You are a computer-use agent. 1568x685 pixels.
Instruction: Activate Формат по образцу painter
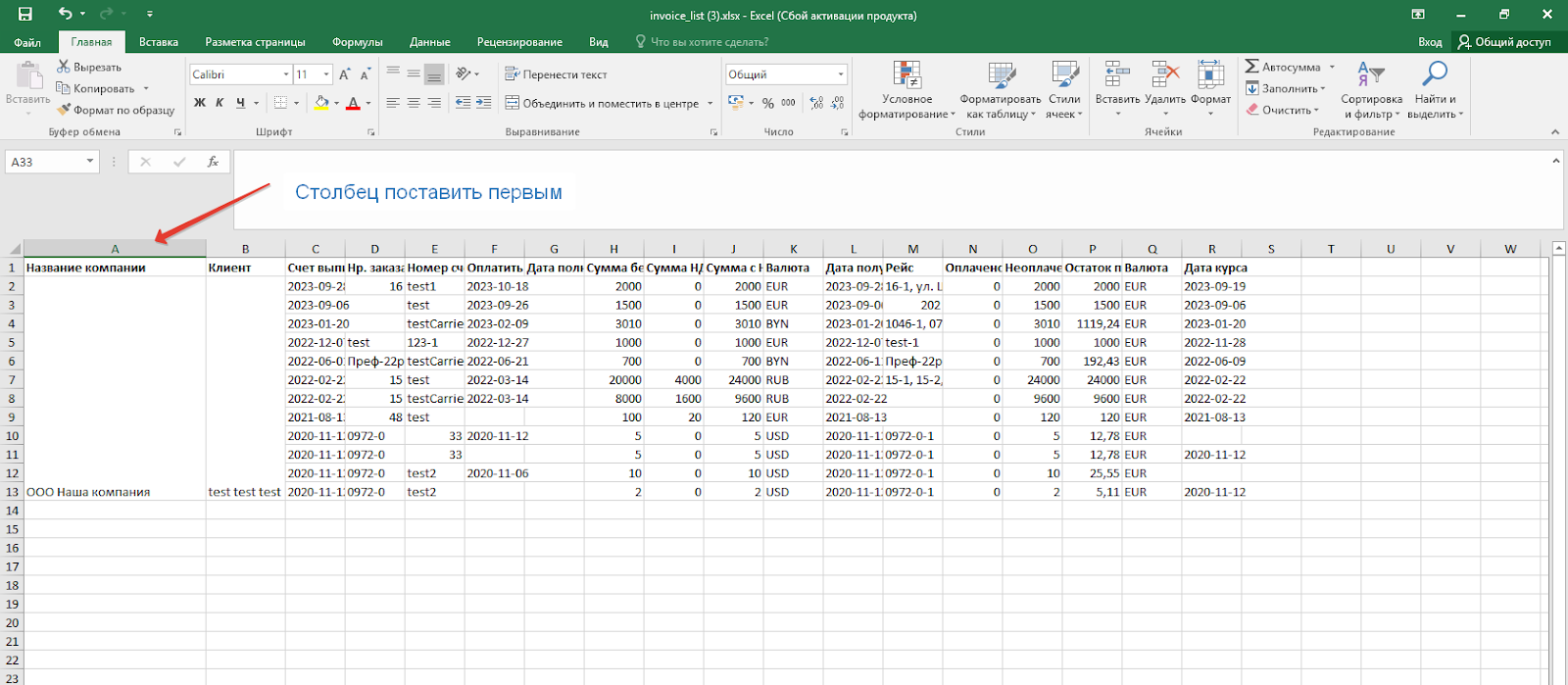[116, 110]
